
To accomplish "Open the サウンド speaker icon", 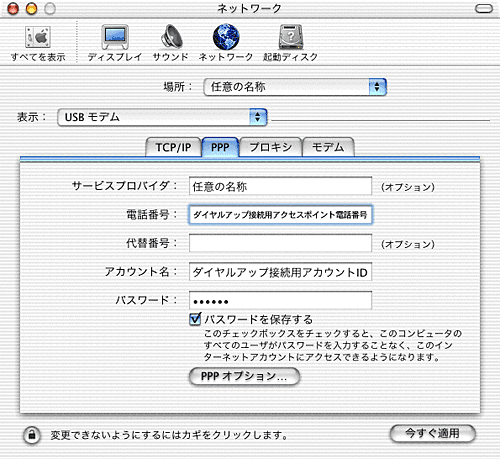I will [171, 37].
